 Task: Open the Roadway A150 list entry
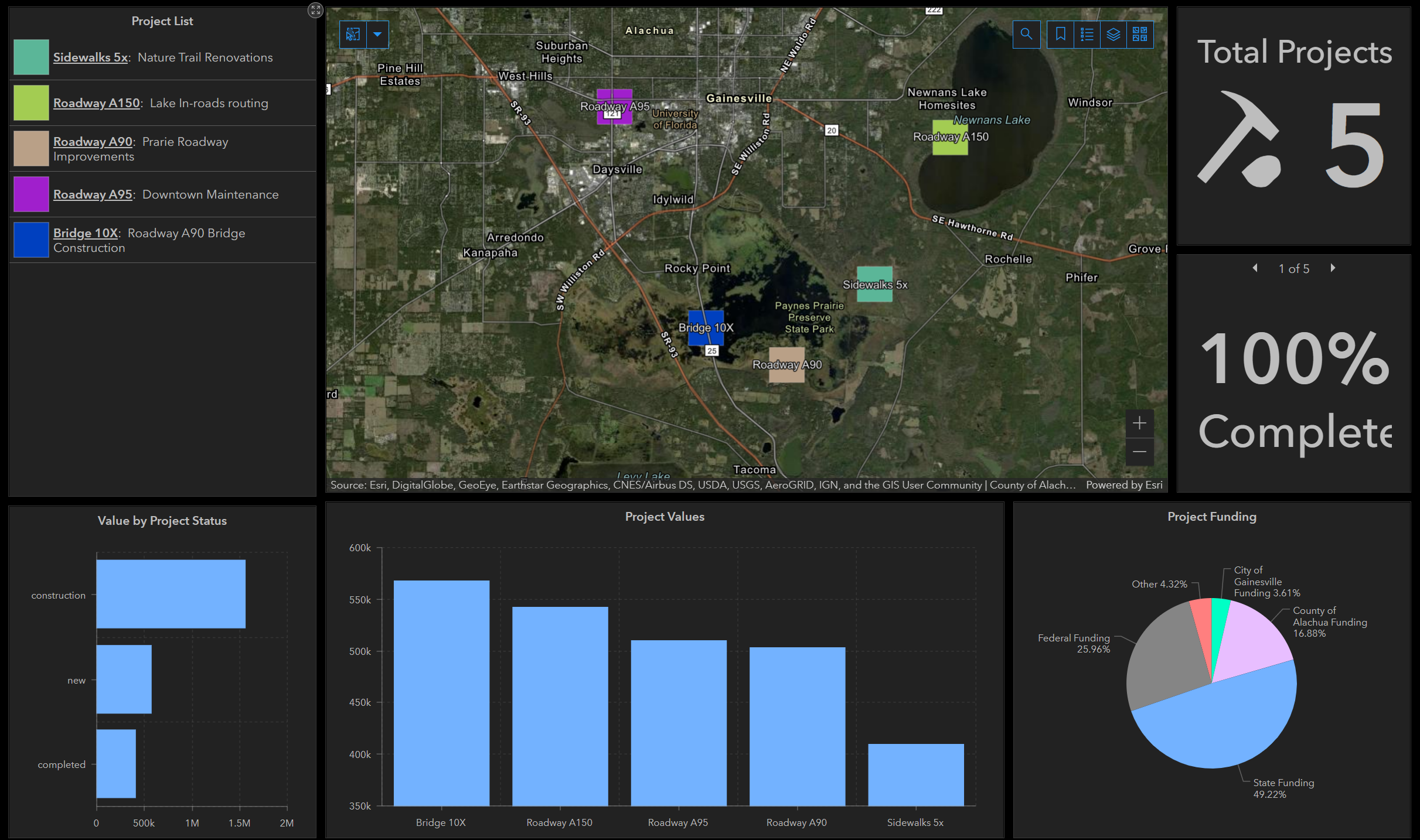(x=97, y=103)
